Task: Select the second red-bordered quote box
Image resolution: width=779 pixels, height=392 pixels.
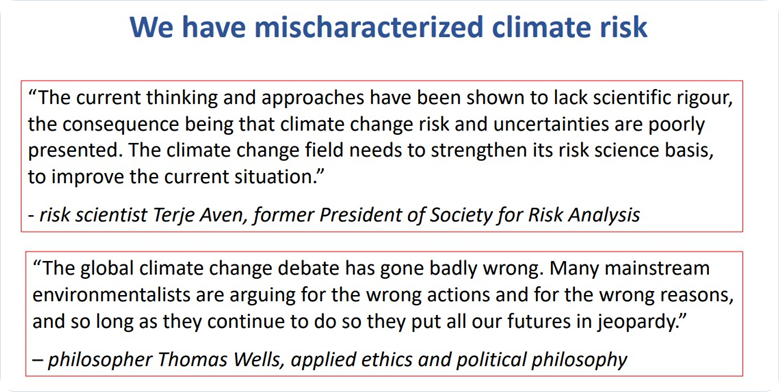Action: coord(384,314)
